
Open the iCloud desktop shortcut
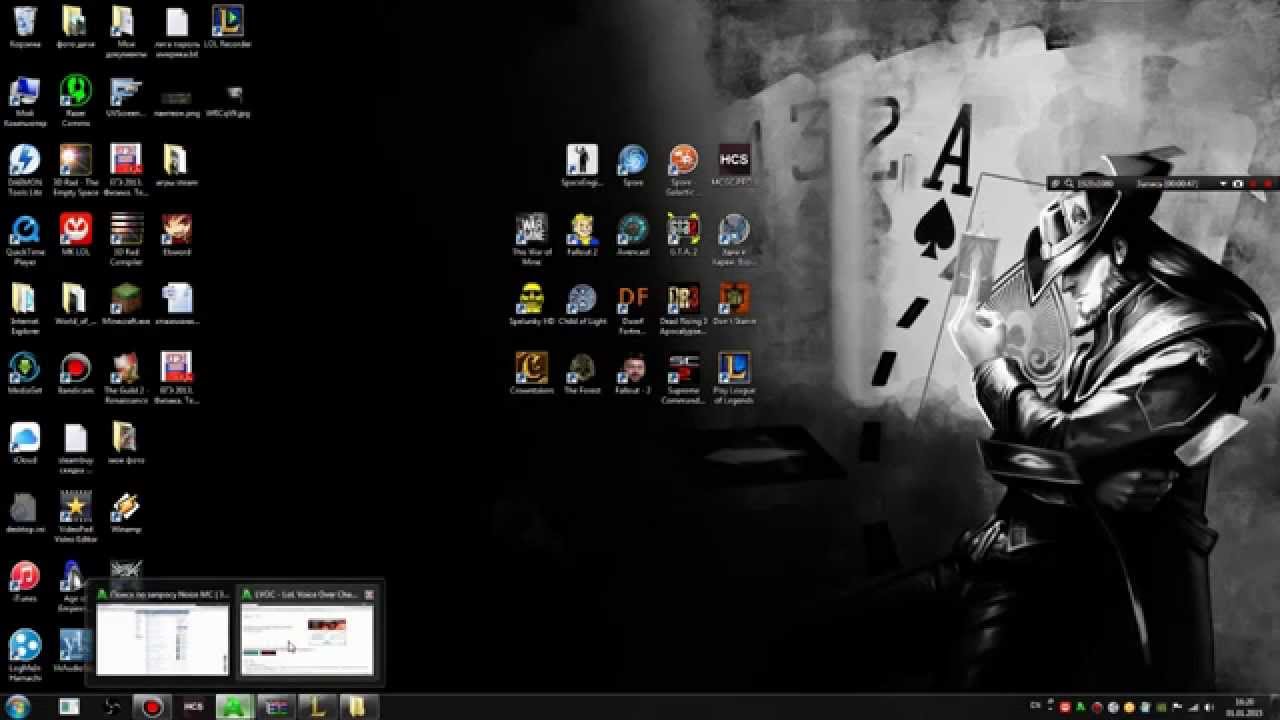(x=25, y=442)
